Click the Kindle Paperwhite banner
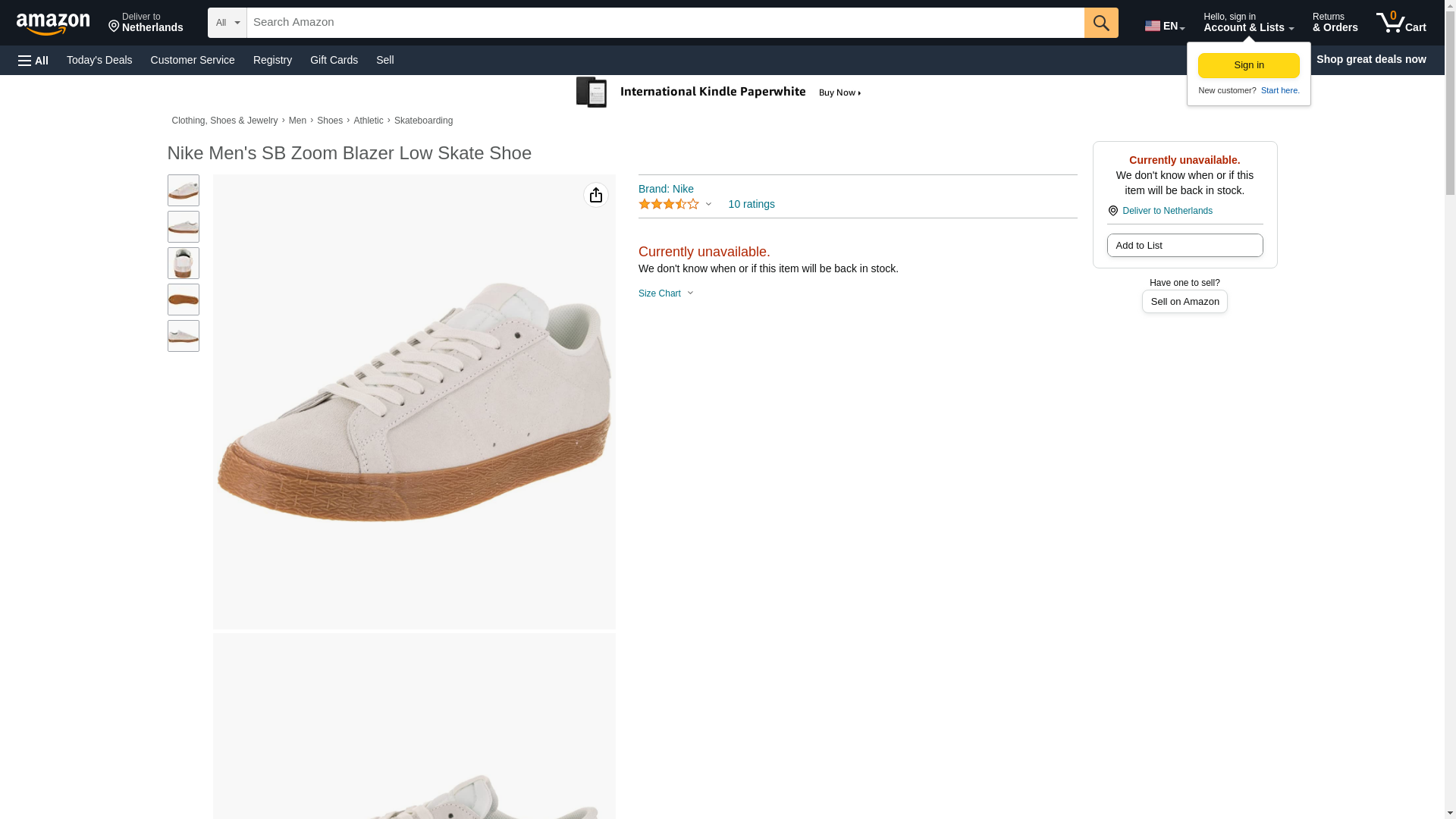The width and height of the screenshot is (1456, 819). pyautogui.click(x=719, y=93)
